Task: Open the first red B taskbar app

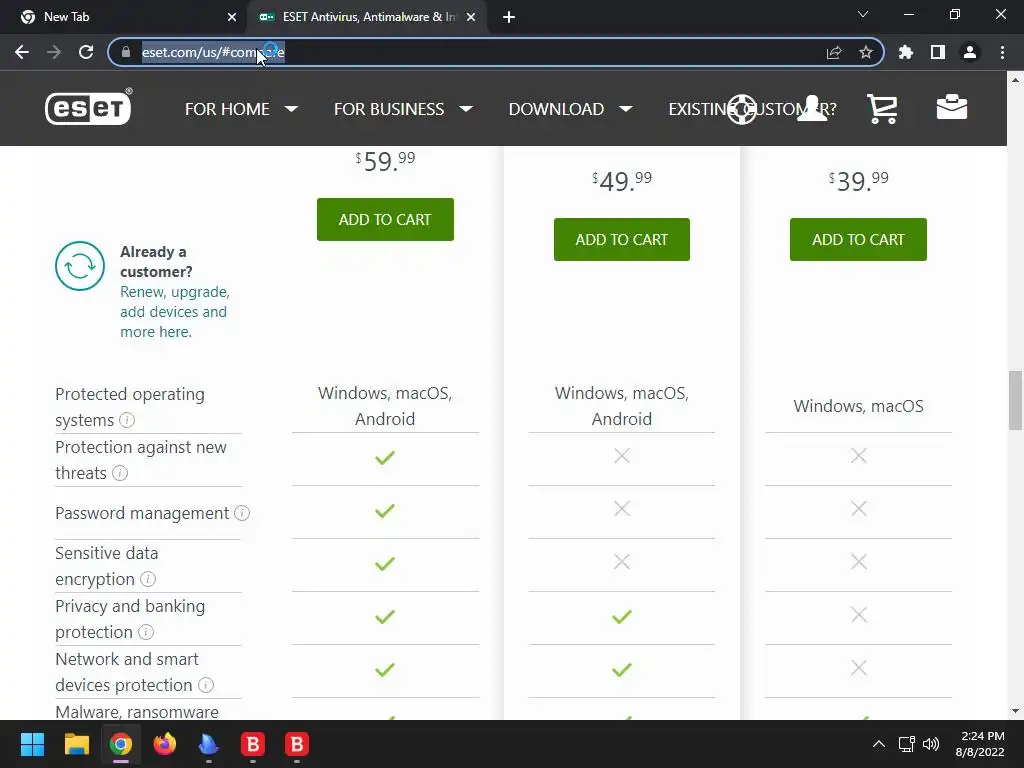Action: click(x=253, y=744)
